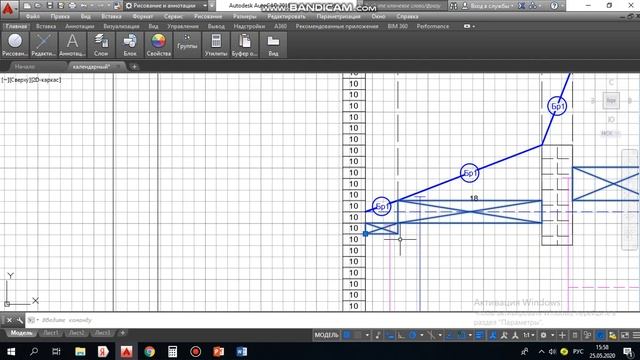The height and width of the screenshot is (360, 640).
Task: Expand the quick access toolbar customize arrow
Action: tap(212, 6)
